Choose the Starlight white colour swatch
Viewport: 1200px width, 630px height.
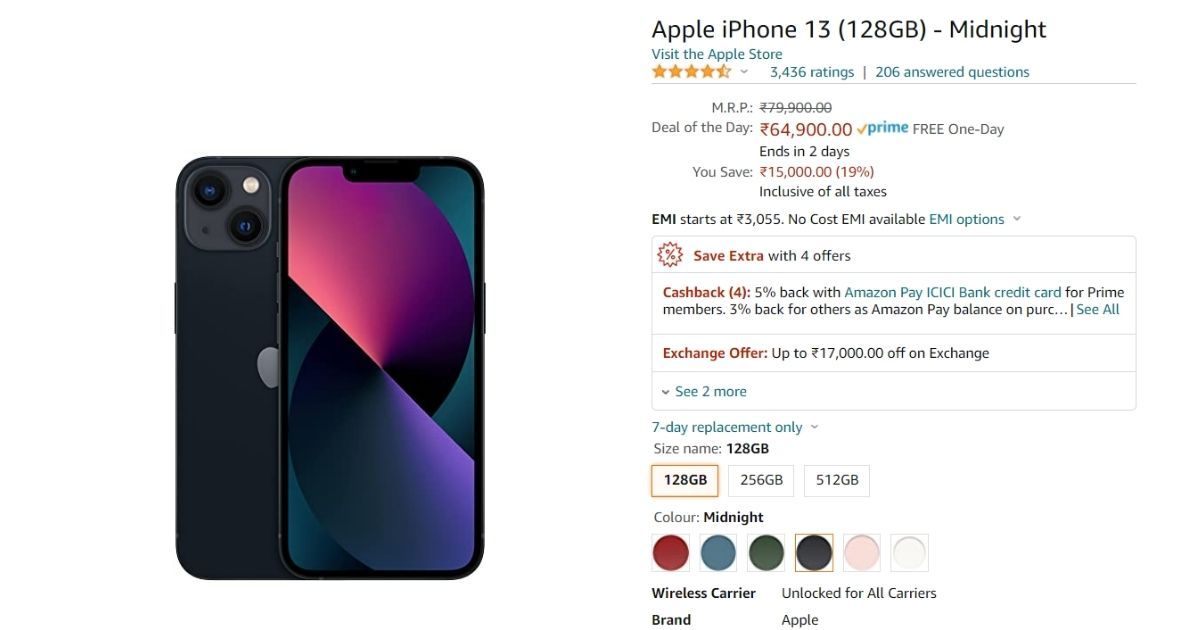(910, 552)
